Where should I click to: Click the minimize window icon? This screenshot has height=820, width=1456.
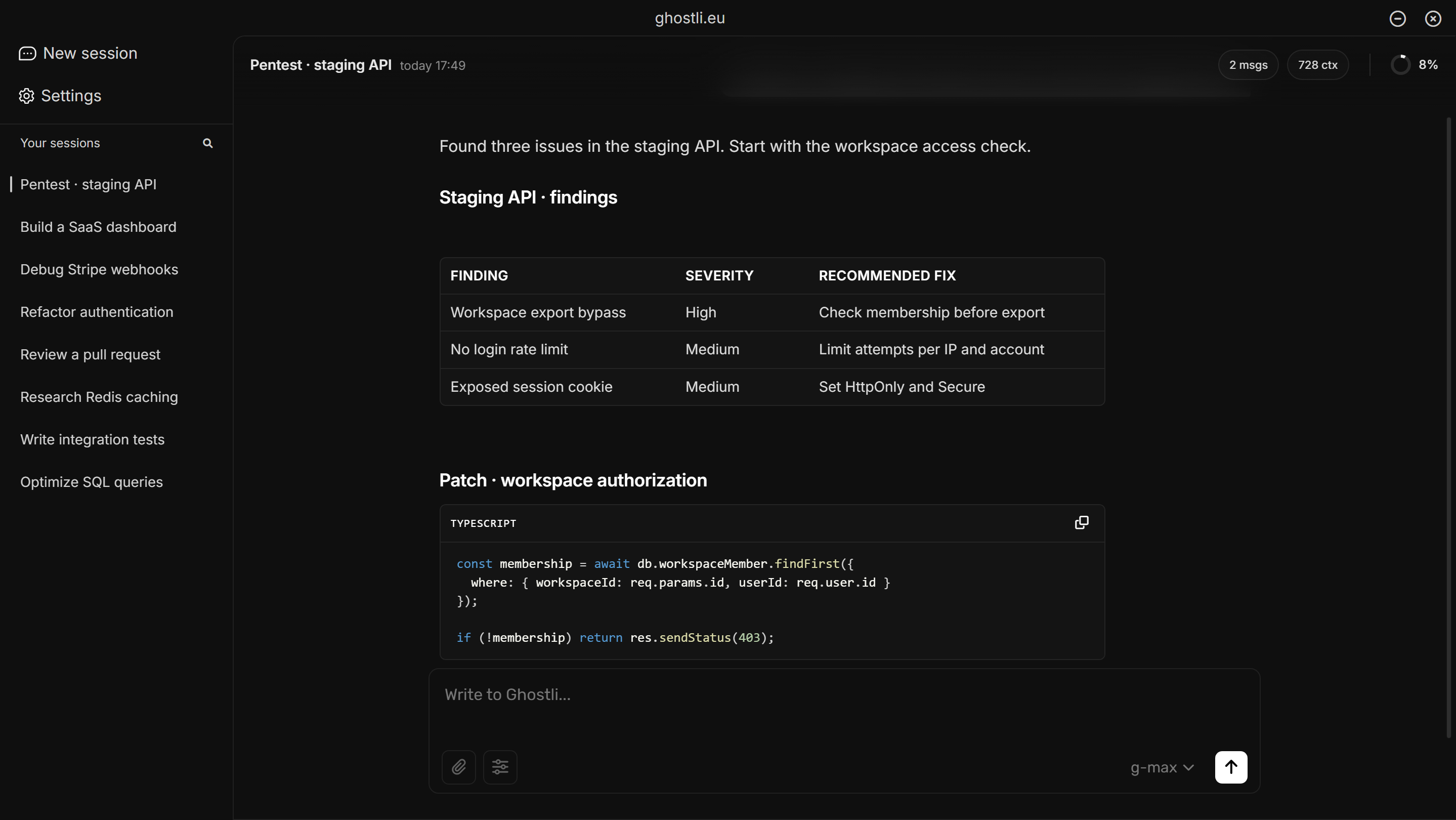tap(1397, 19)
